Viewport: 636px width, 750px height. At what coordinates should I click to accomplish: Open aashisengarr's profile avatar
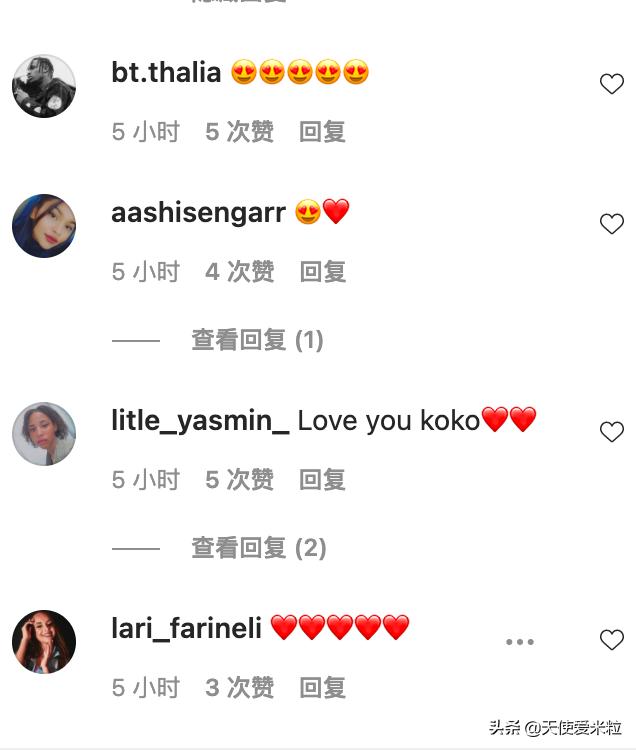point(44,226)
